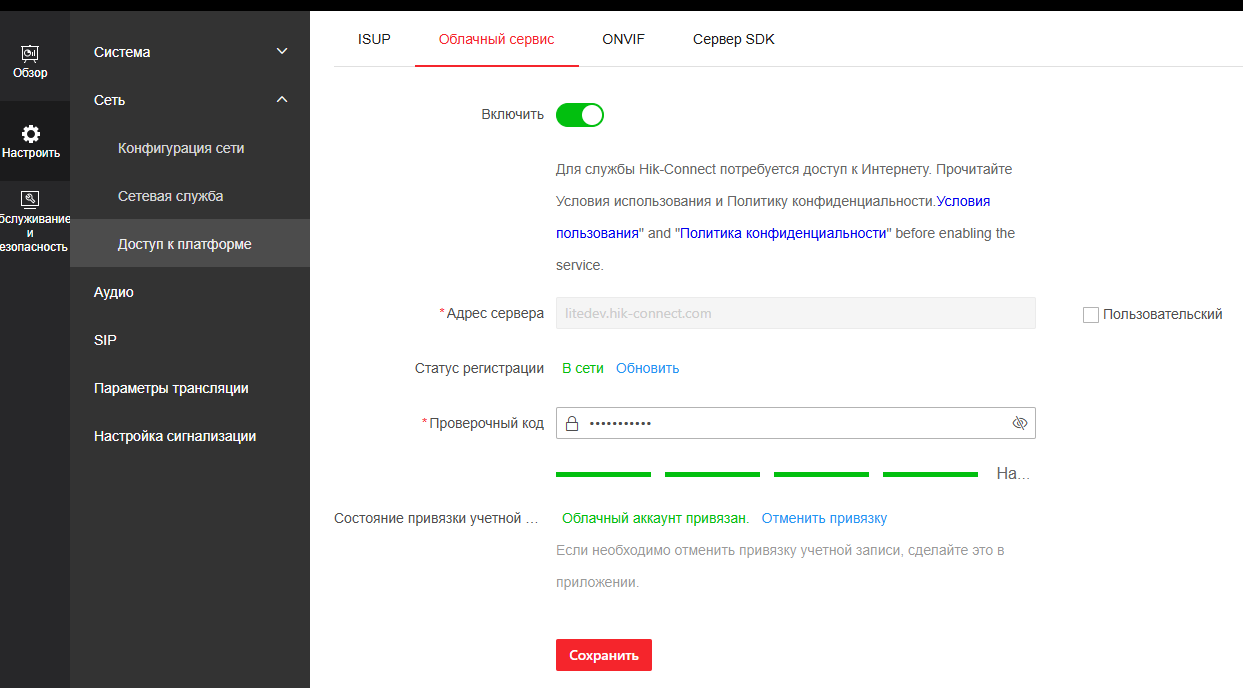Click the Обновить status link
The image size is (1243, 688).
(647, 368)
